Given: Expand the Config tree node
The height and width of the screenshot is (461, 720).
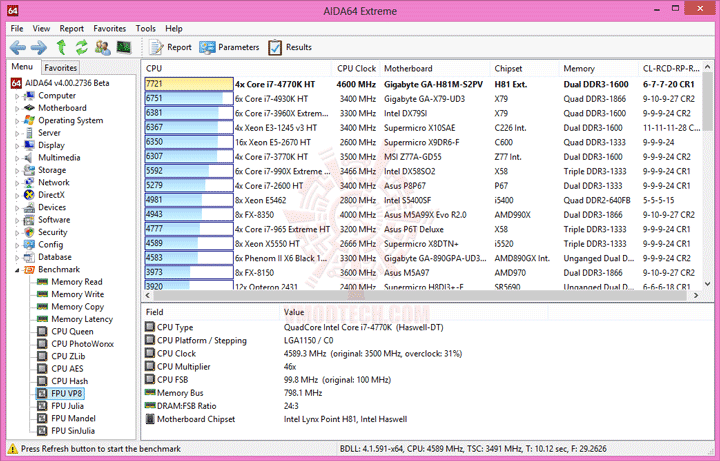Looking at the screenshot, I should (x=17, y=245).
